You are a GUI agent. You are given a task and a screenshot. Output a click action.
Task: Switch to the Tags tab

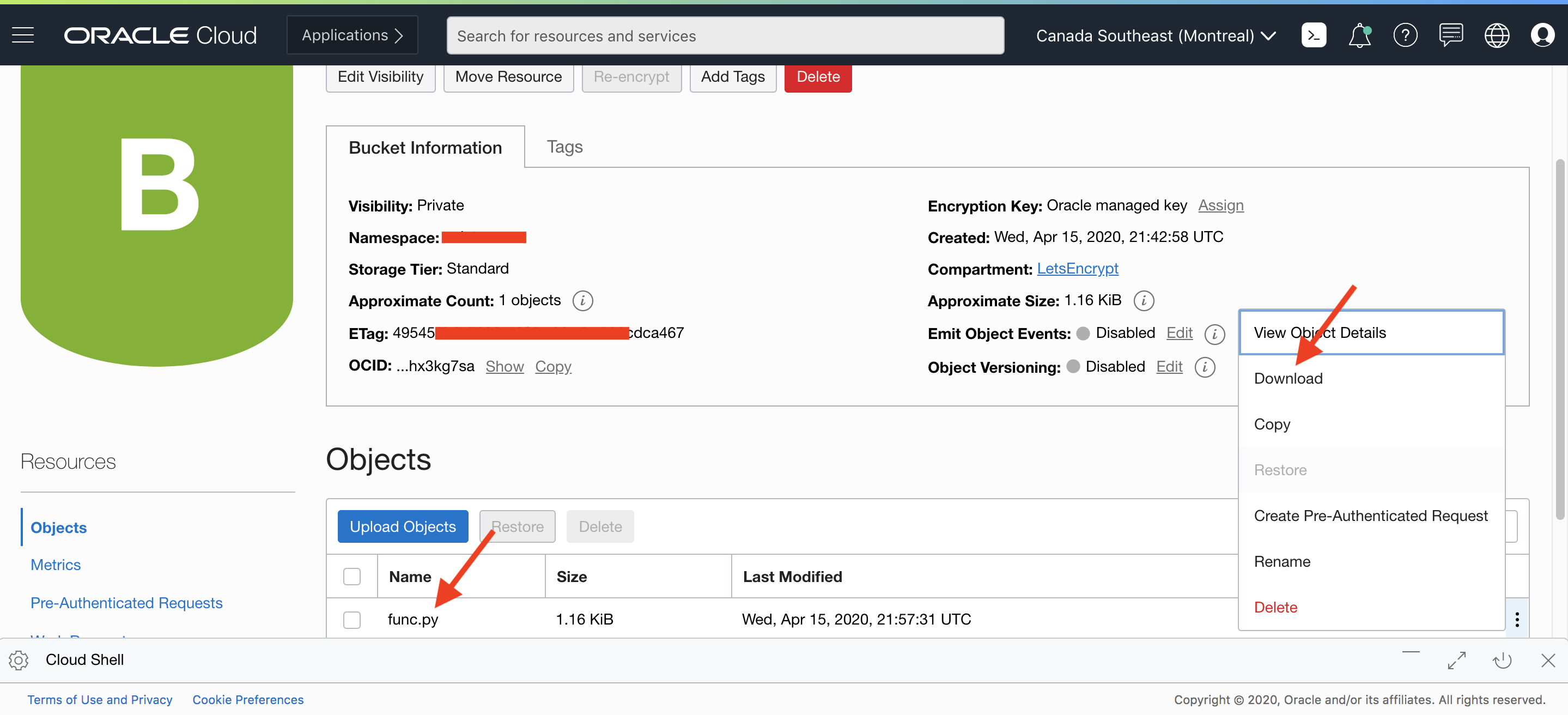coord(564,147)
